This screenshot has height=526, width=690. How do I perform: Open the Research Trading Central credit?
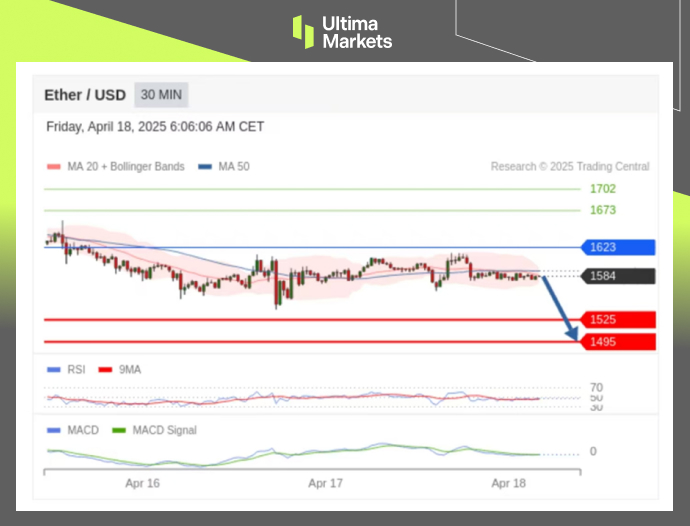click(x=569, y=167)
